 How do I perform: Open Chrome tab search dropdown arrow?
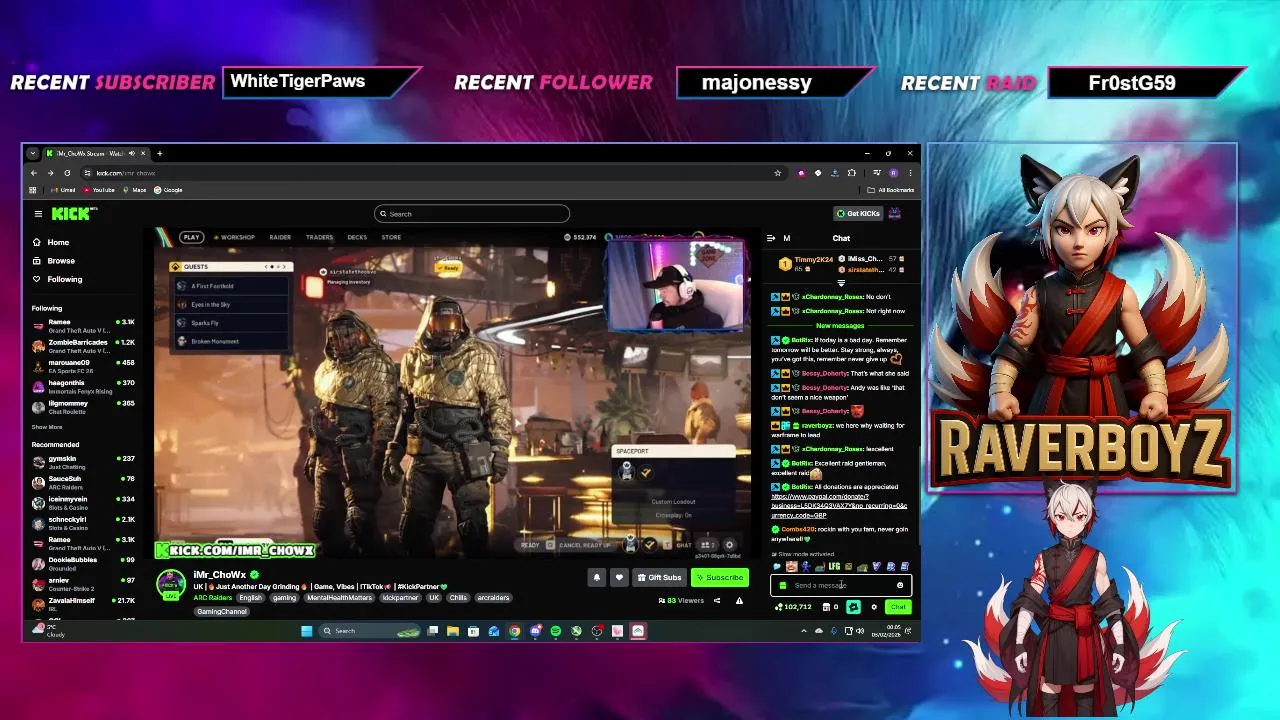click(x=33, y=154)
